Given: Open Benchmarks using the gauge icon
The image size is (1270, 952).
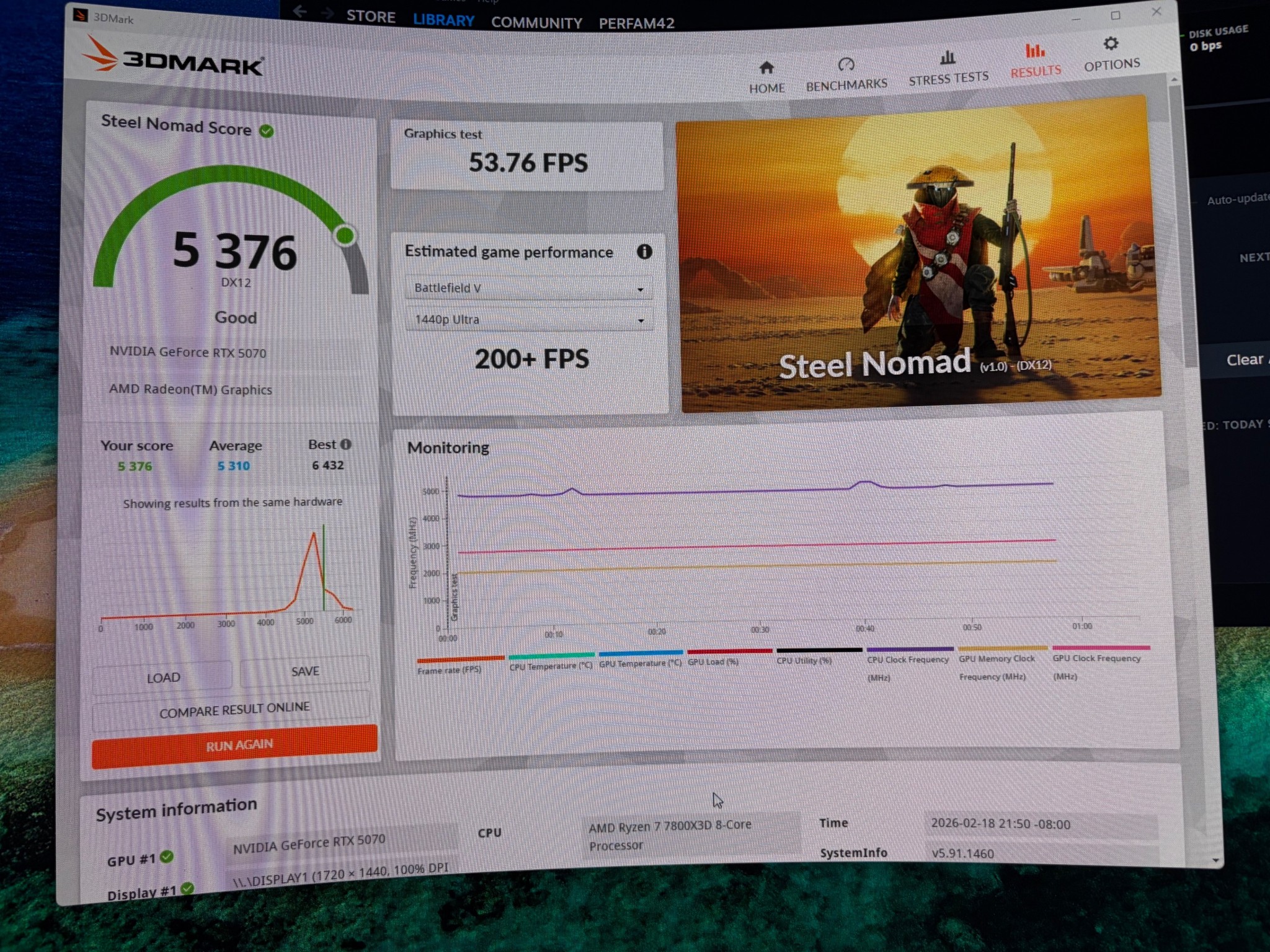Looking at the screenshot, I should (x=846, y=64).
